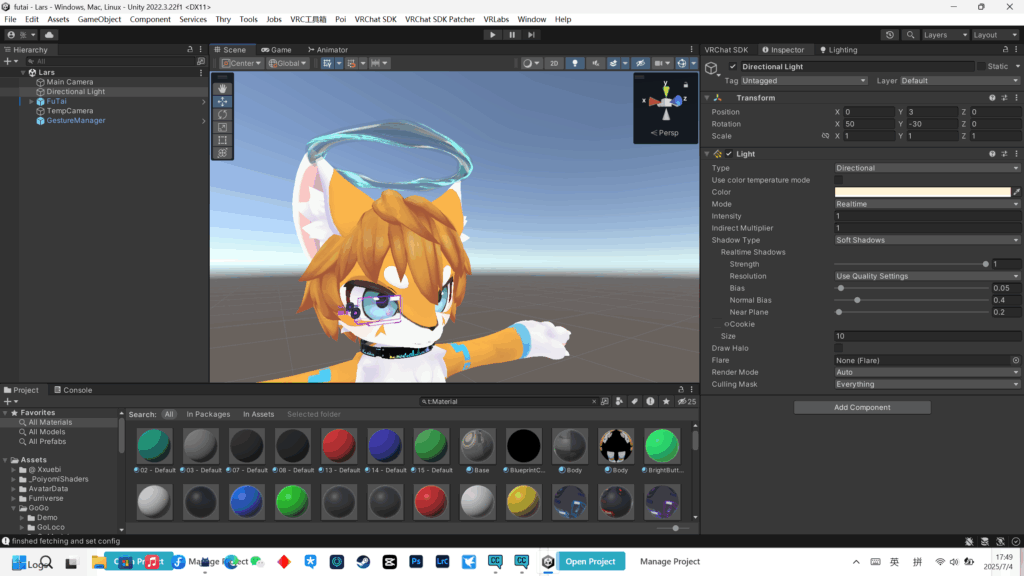Adjust the shadow Normal Bias slider
Screen dimensions: 1024x576
(x=857, y=300)
